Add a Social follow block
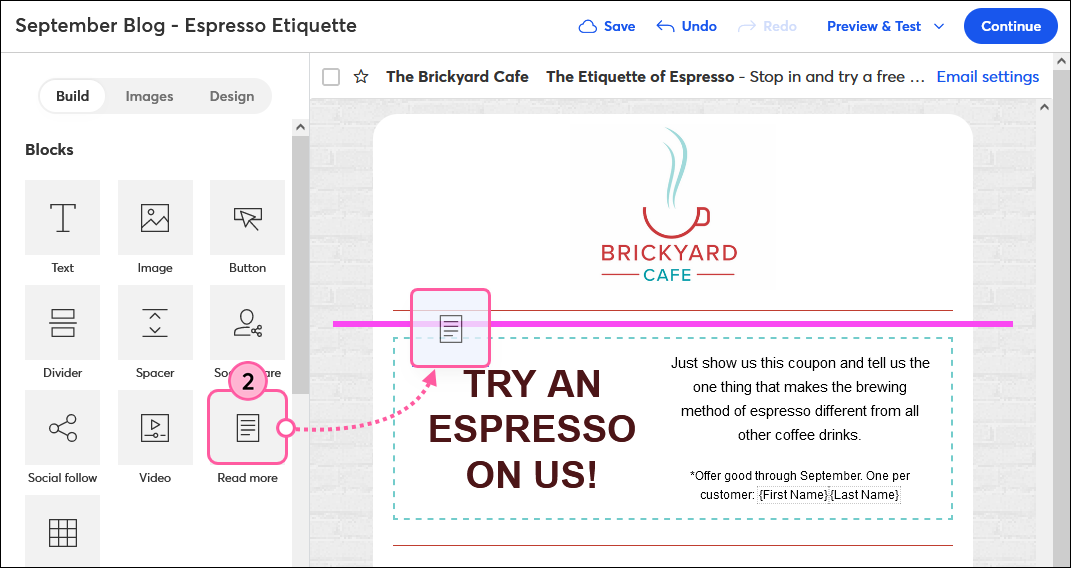The height and width of the screenshot is (568, 1071). pyautogui.click(x=62, y=427)
